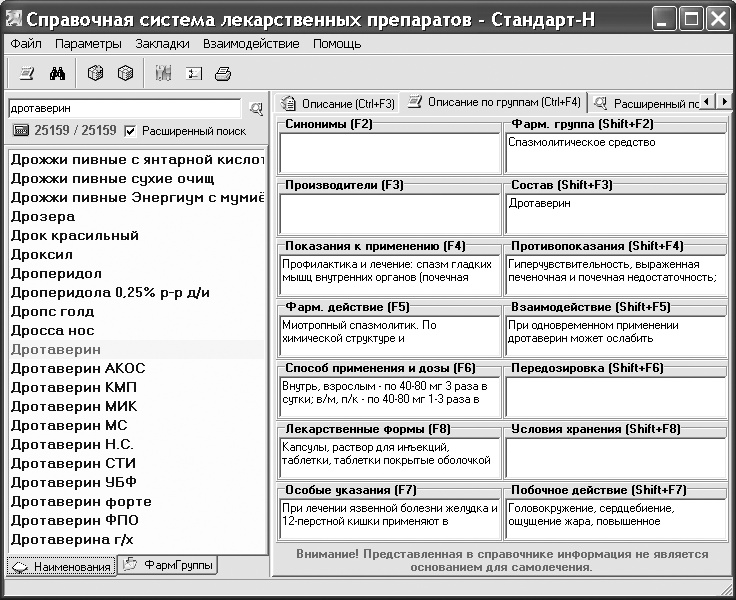Image resolution: width=736 pixels, height=600 pixels.
Task: Select Дротаверин форте in the drug list
Action: [81, 501]
